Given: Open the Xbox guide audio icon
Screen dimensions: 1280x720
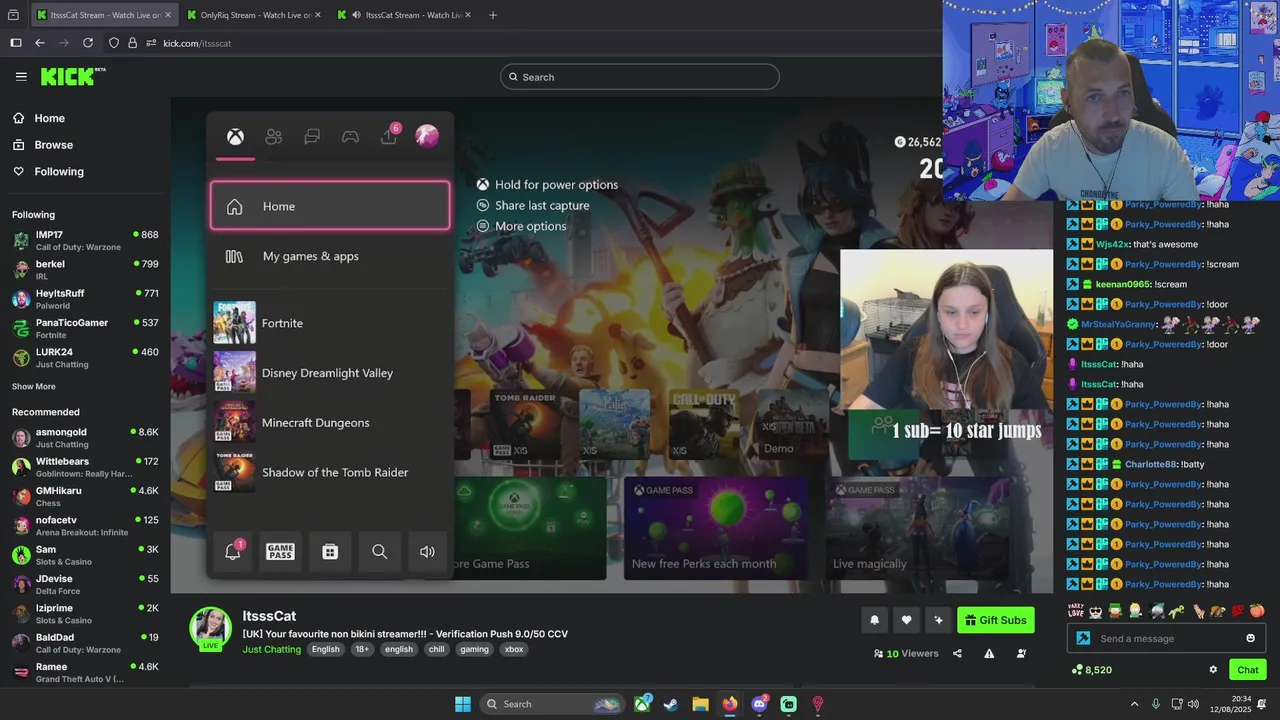Looking at the screenshot, I should pyautogui.click(x=427, y=551).
